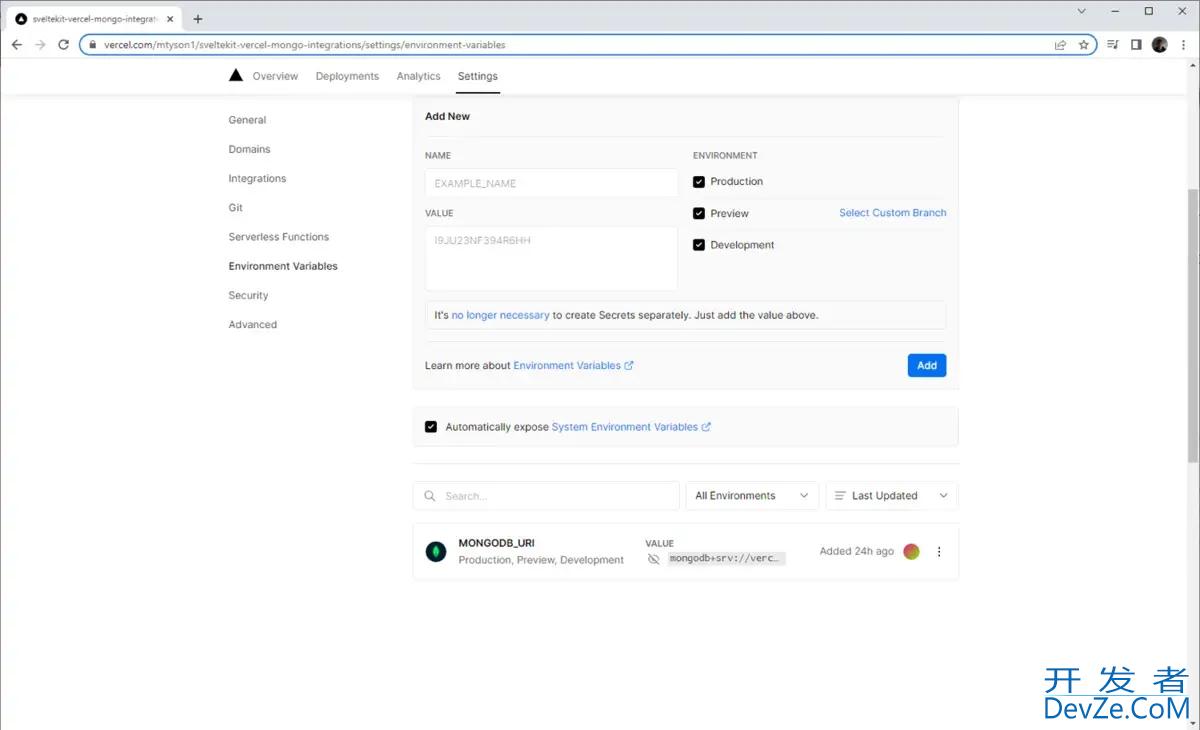Image resolution: width=1200 pixels, height=730 pixels.
Task: Click the user avatar beside Added 24h ago
Action: coord(911,551)
